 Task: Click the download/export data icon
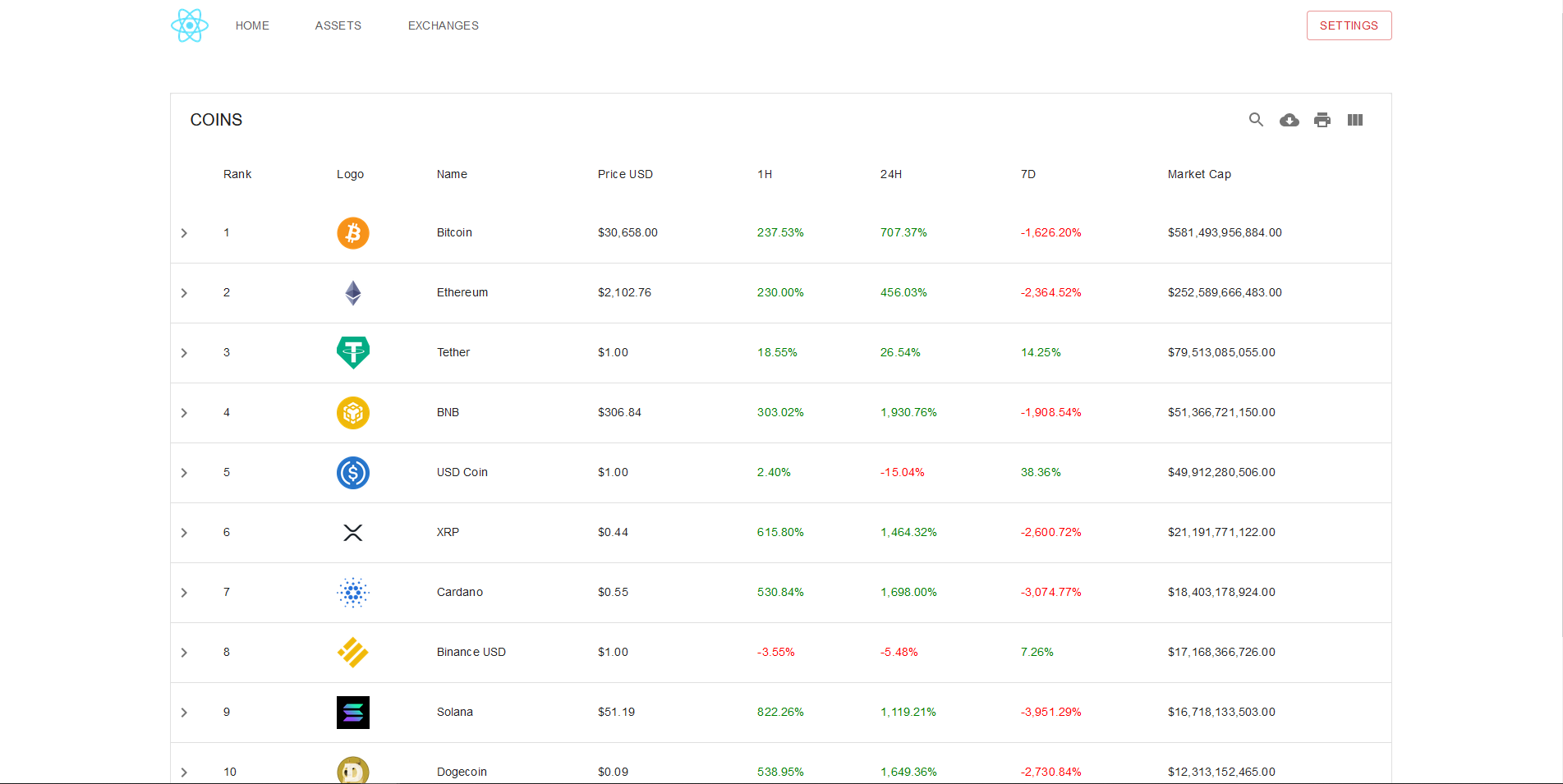click(1289, 120)
